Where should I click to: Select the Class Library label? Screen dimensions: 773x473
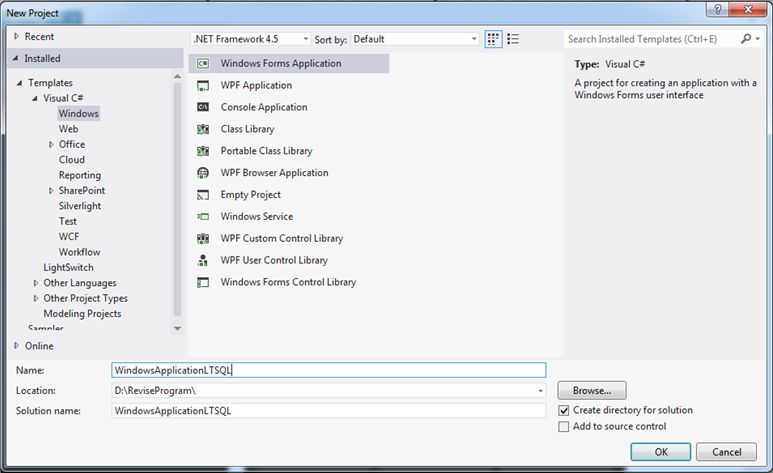[247, 129]
